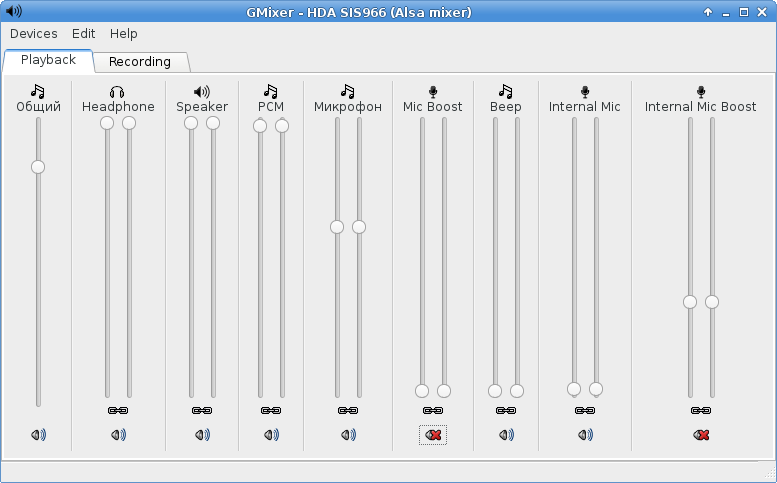
Task: Mute the Микрофон channel
Action: (348, 435)
